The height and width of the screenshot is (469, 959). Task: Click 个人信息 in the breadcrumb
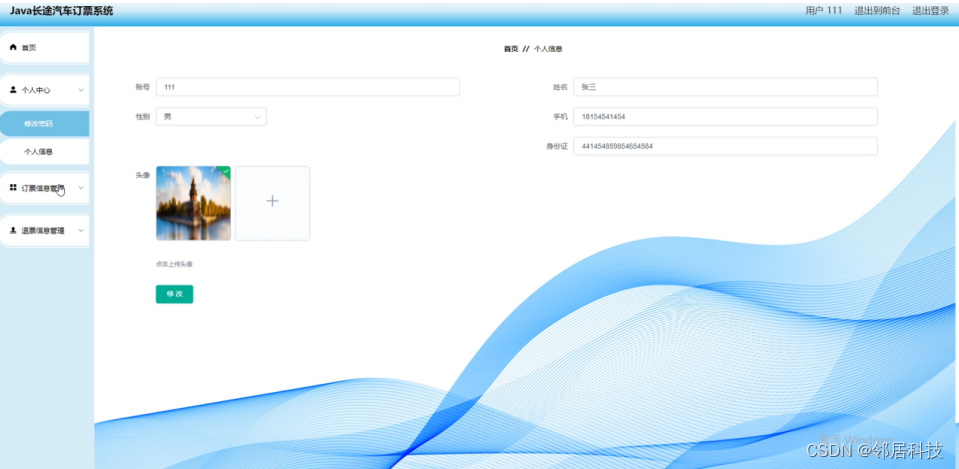click(548, 49)
